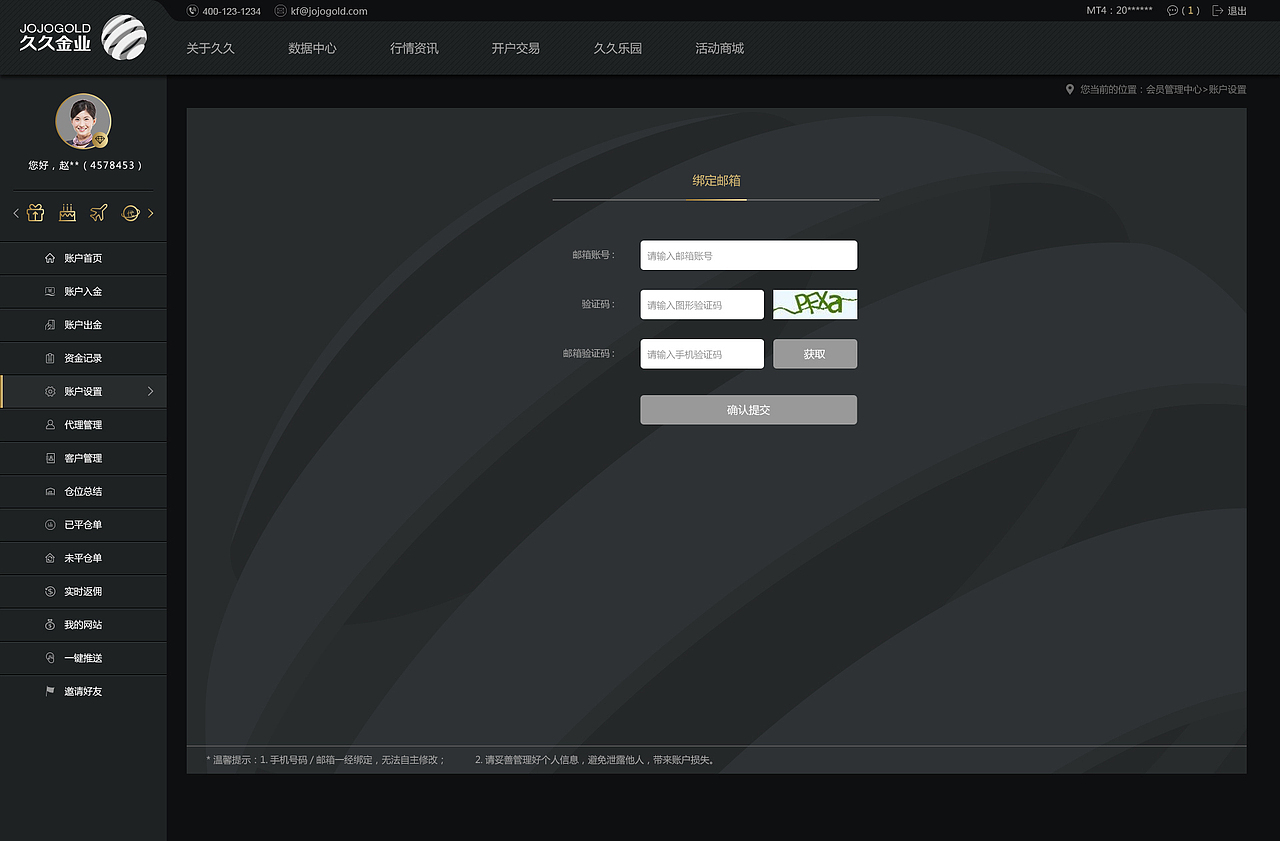Click the kf@jojogold.com email link
1280x841 pixels.
pyautogui.click(x=329, y=11)
